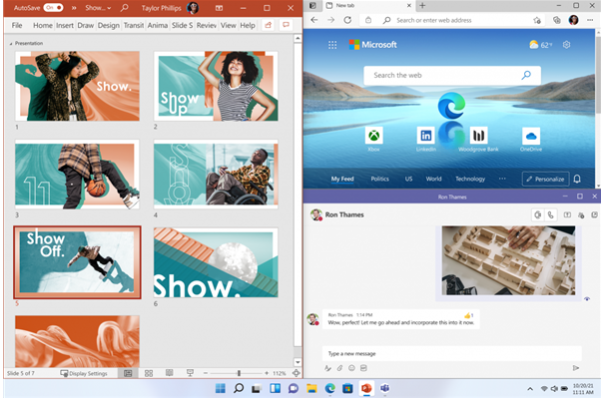Open the OneDrive quick link tile
The width and height of the screenshot is (601, 403).
(531, 136)
